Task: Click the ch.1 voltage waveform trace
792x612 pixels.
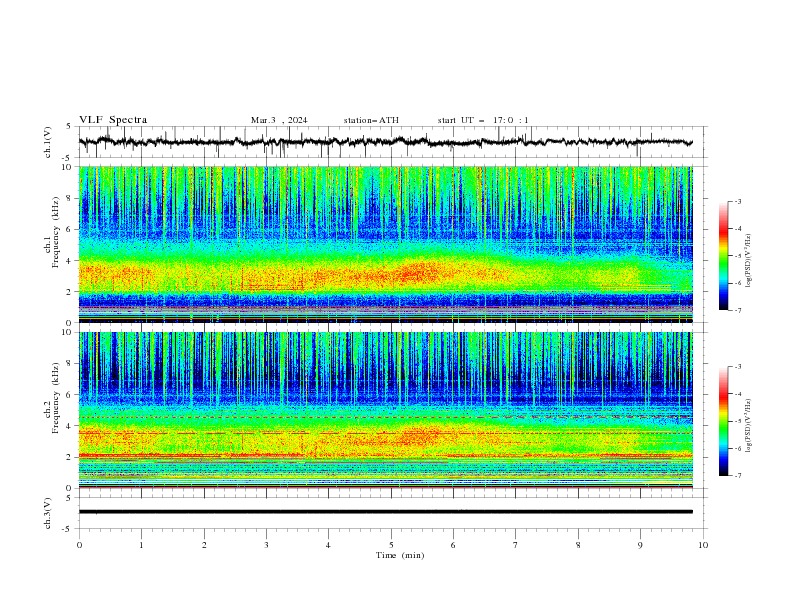Action: pos(385,142)
